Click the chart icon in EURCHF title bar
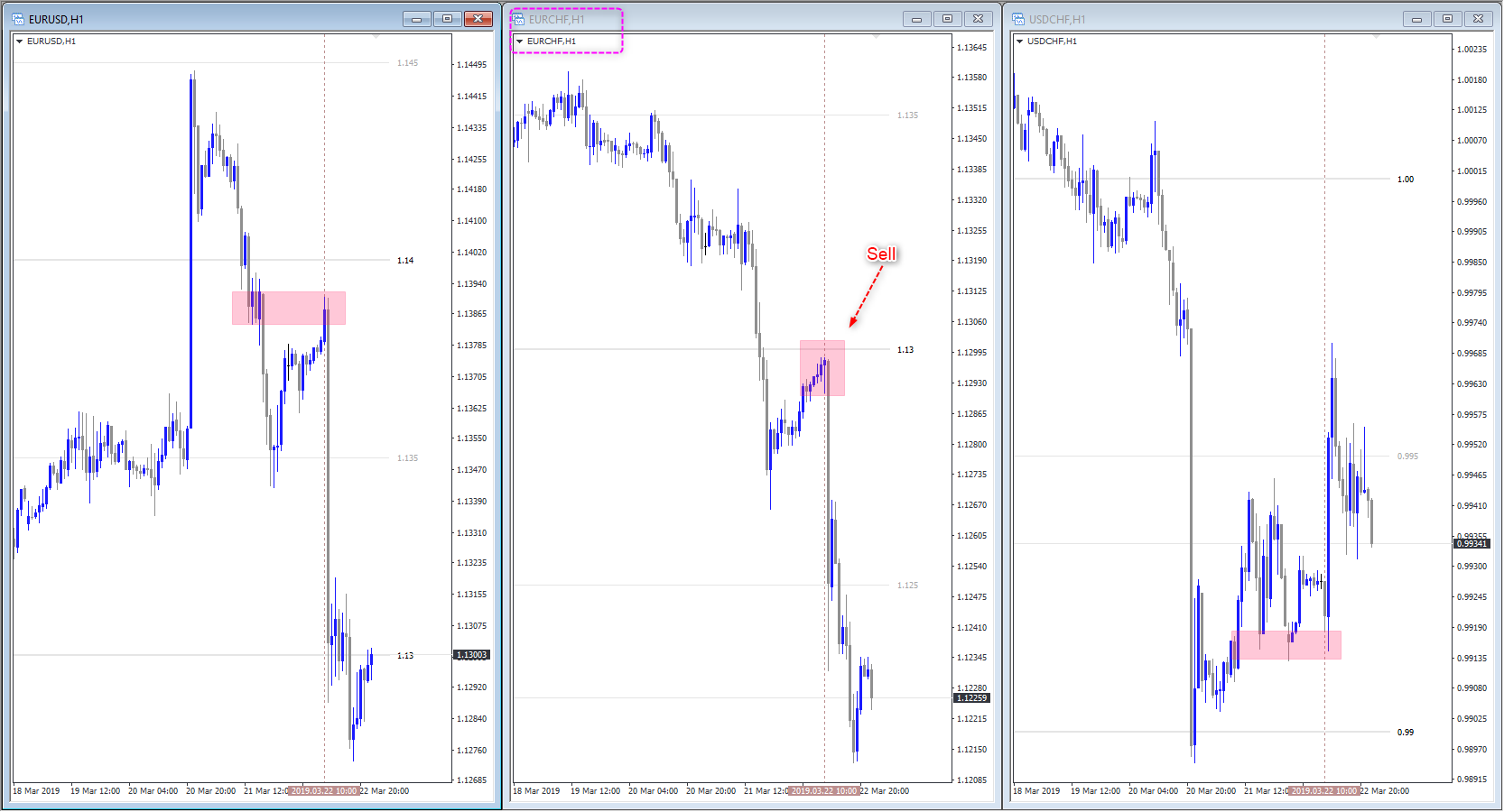This screenshot has height=812, width=1504. pos(518,17)
